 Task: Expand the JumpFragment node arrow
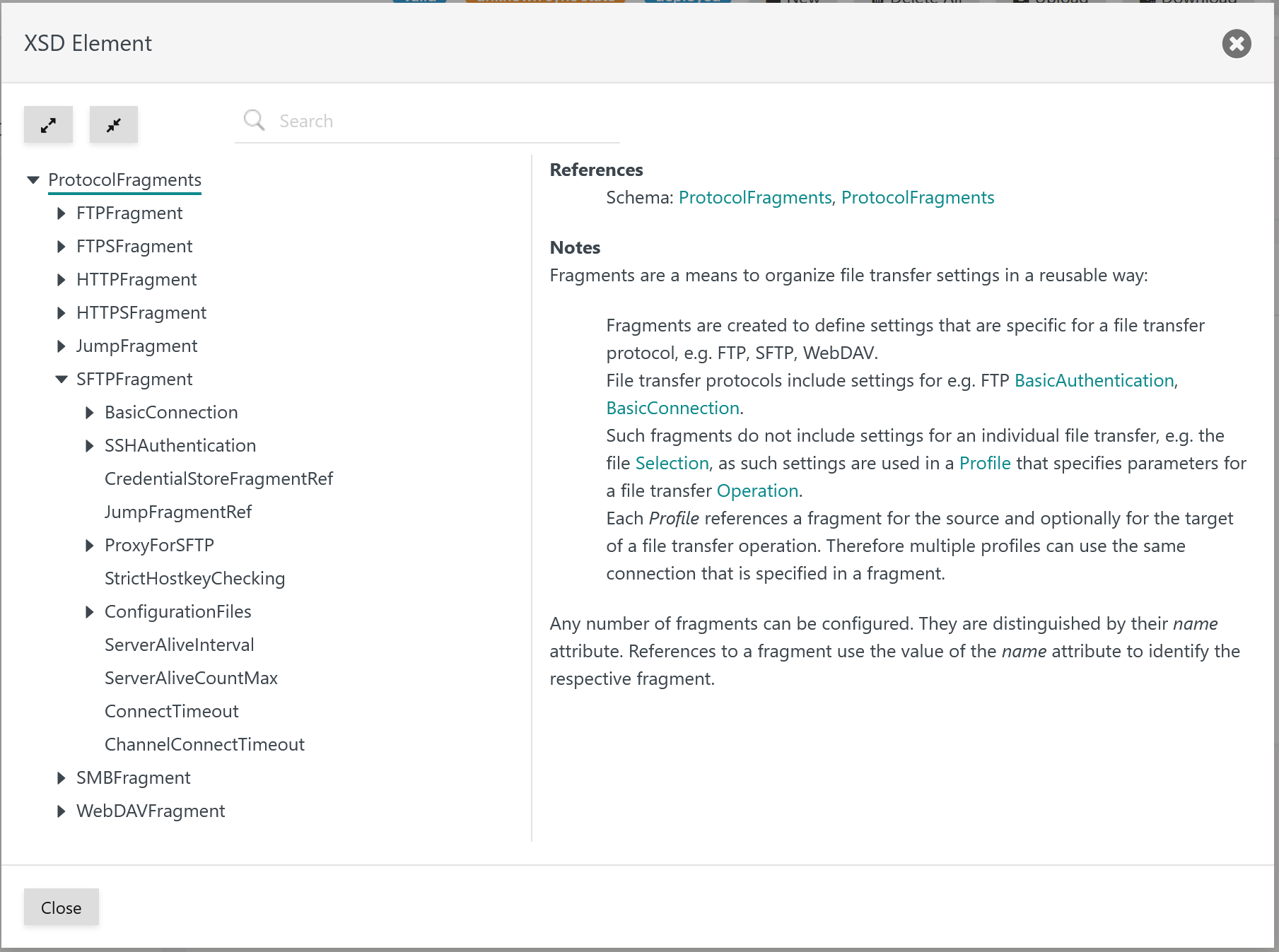[x=62, y=346]
